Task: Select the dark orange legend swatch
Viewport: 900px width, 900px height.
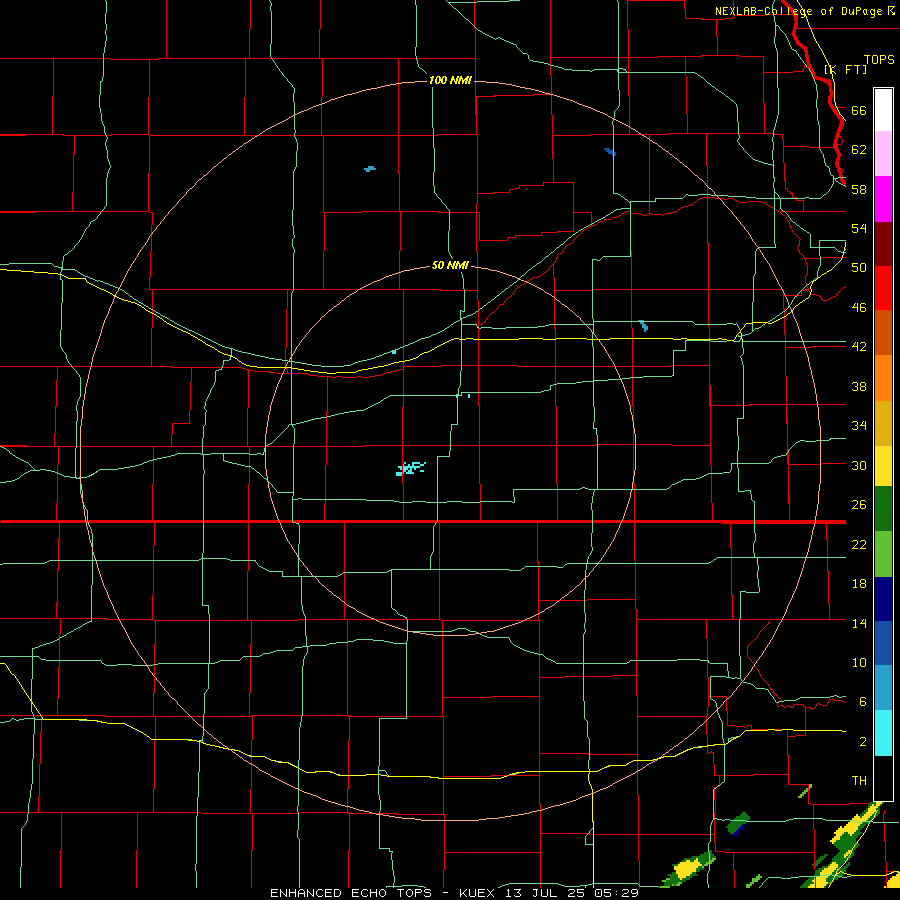Action: pos(883,333)
